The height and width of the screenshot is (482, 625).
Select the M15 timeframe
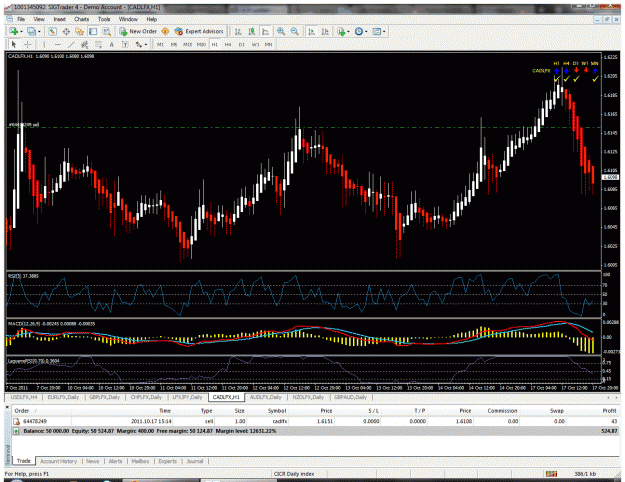pos(187,45)
